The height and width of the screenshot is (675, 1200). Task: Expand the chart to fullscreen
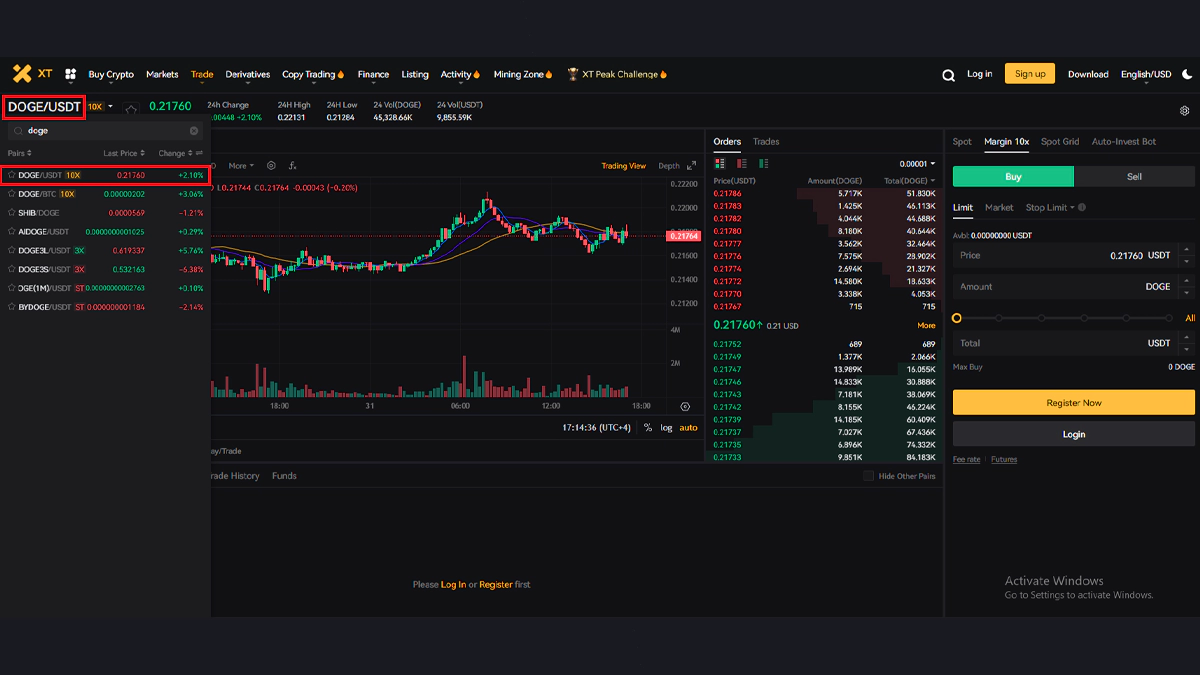691,166
